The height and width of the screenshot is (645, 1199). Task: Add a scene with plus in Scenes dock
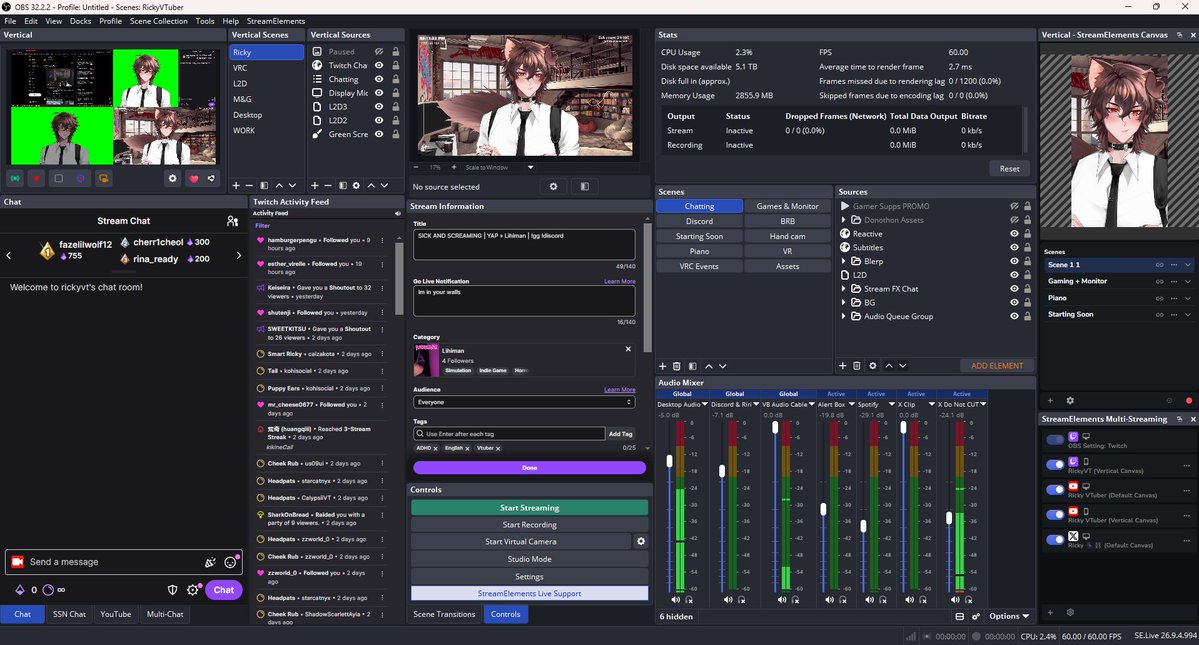tap(663, 366)
